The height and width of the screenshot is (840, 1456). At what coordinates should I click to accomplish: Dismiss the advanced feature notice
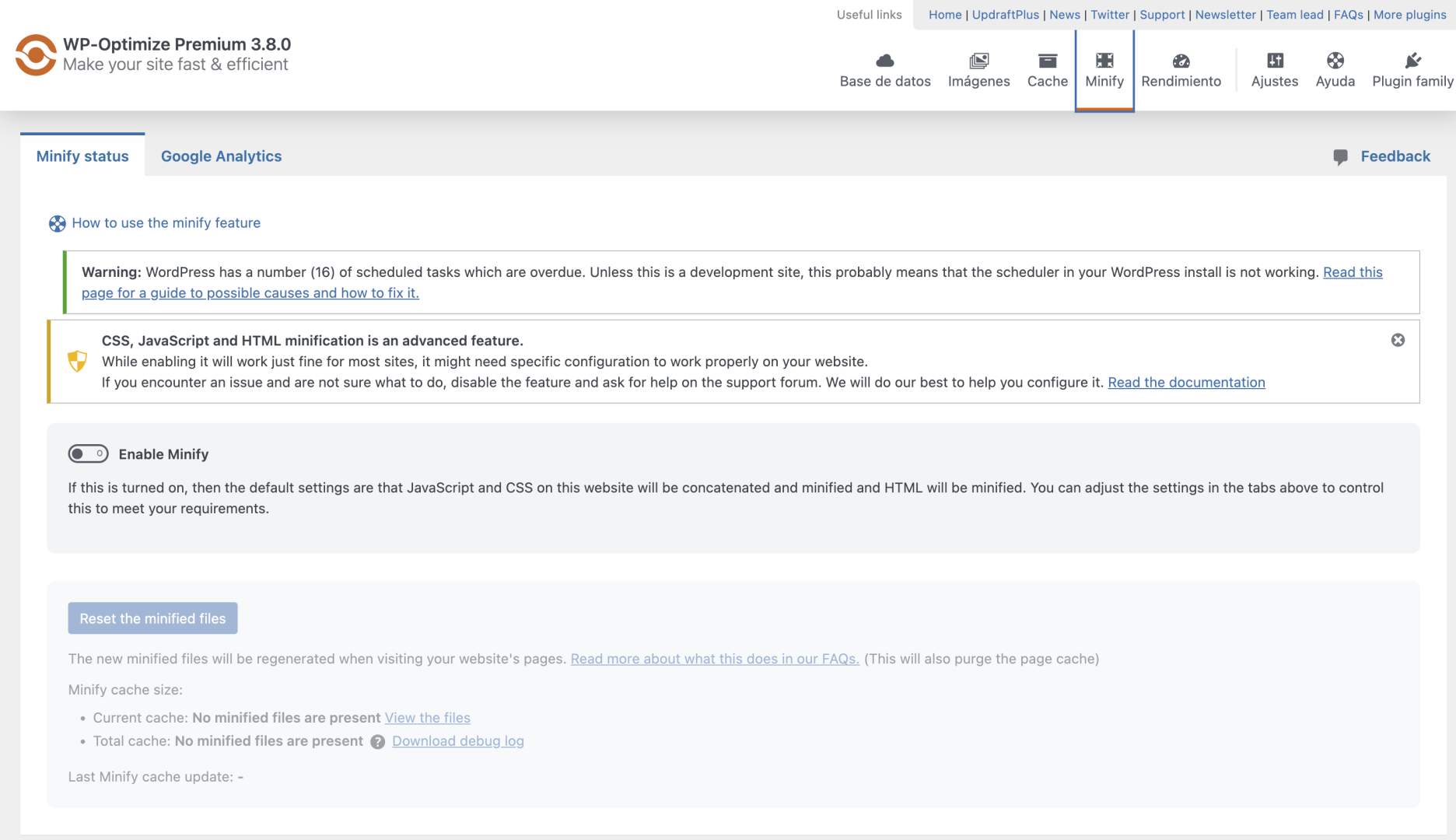(1398, 340)
